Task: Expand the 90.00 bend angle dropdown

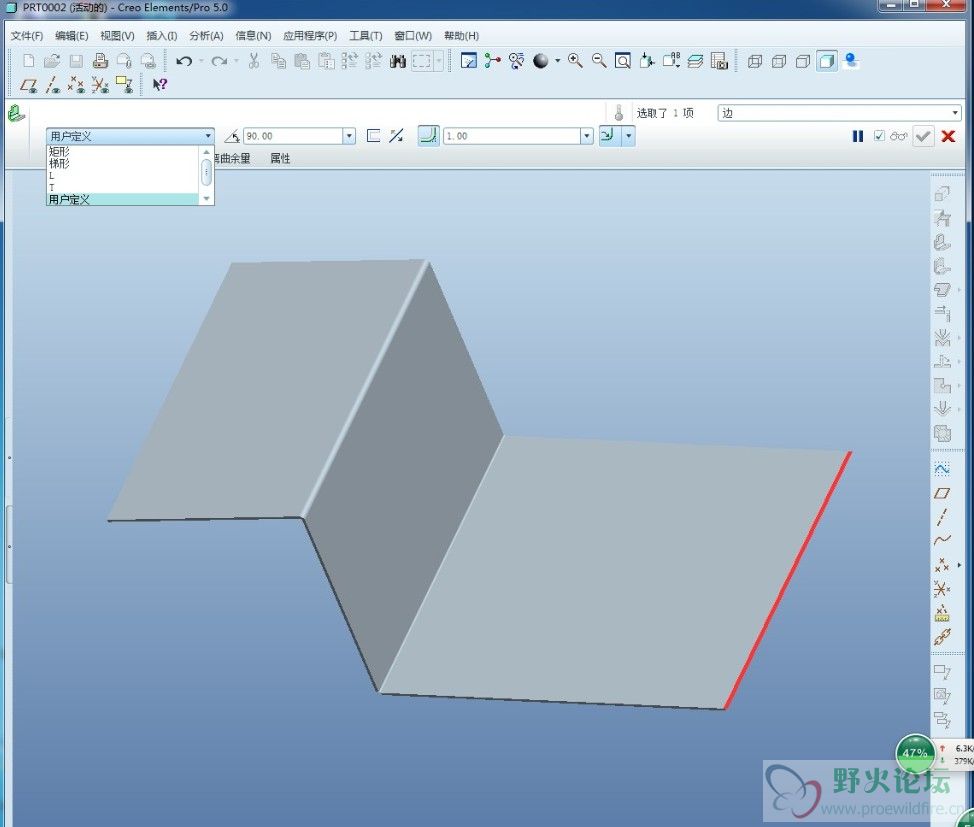Action: tap(349, 136)
